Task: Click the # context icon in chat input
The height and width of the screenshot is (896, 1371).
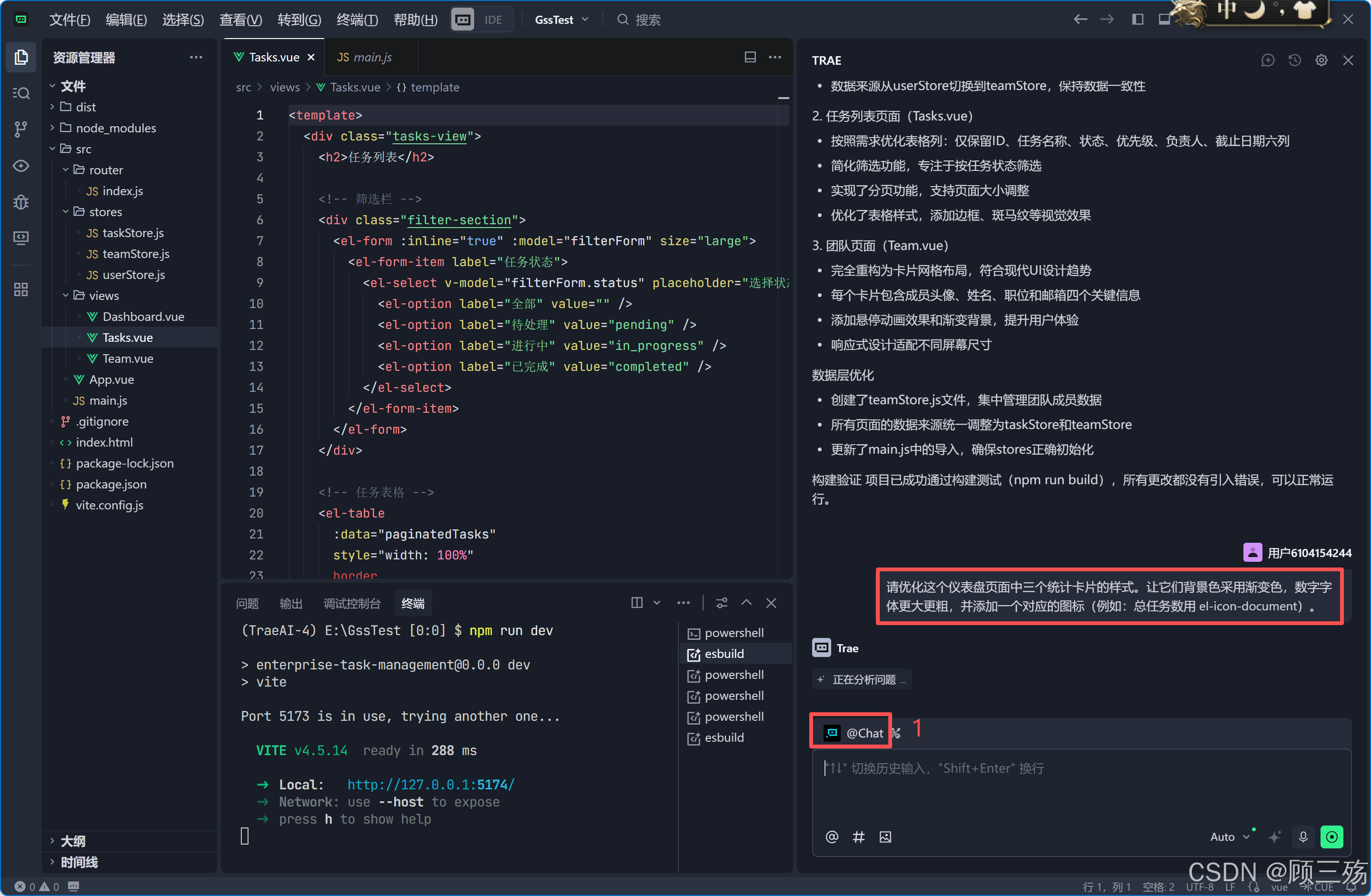Action: pos(858,836)
